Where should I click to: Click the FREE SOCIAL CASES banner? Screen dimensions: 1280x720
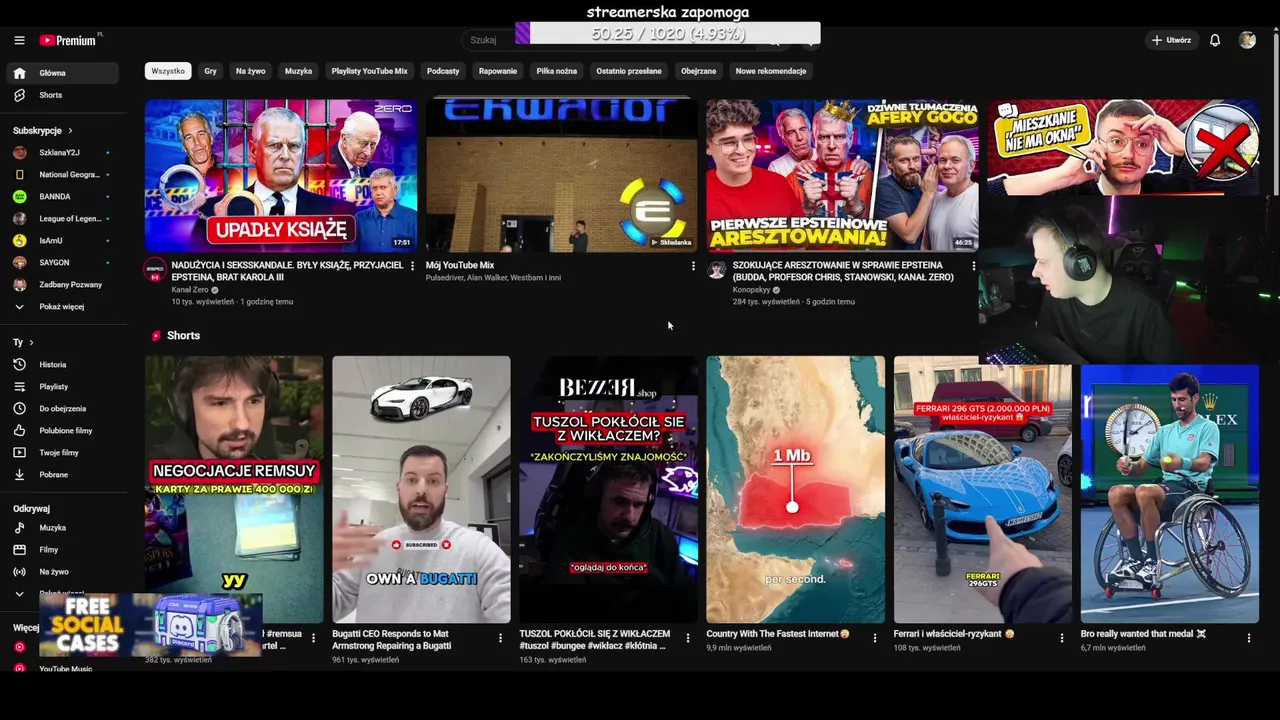point(151,625)
